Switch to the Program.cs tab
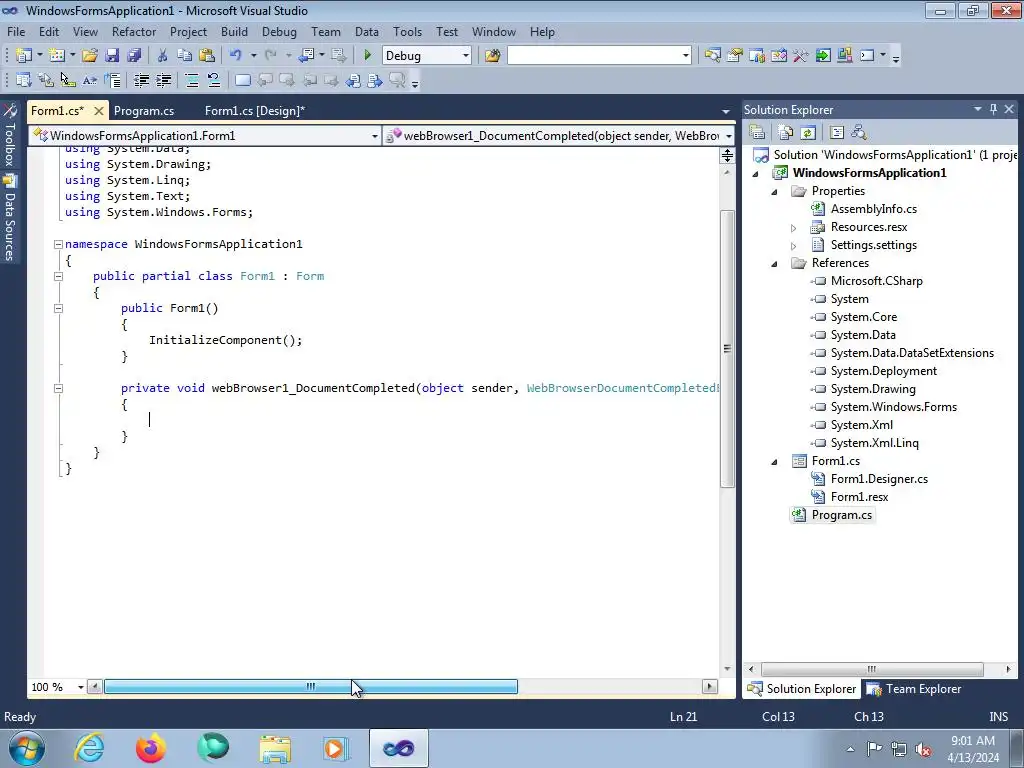The height and width of the screenshot is (768, 1024). pyautogui.click(x=144, y=110)
